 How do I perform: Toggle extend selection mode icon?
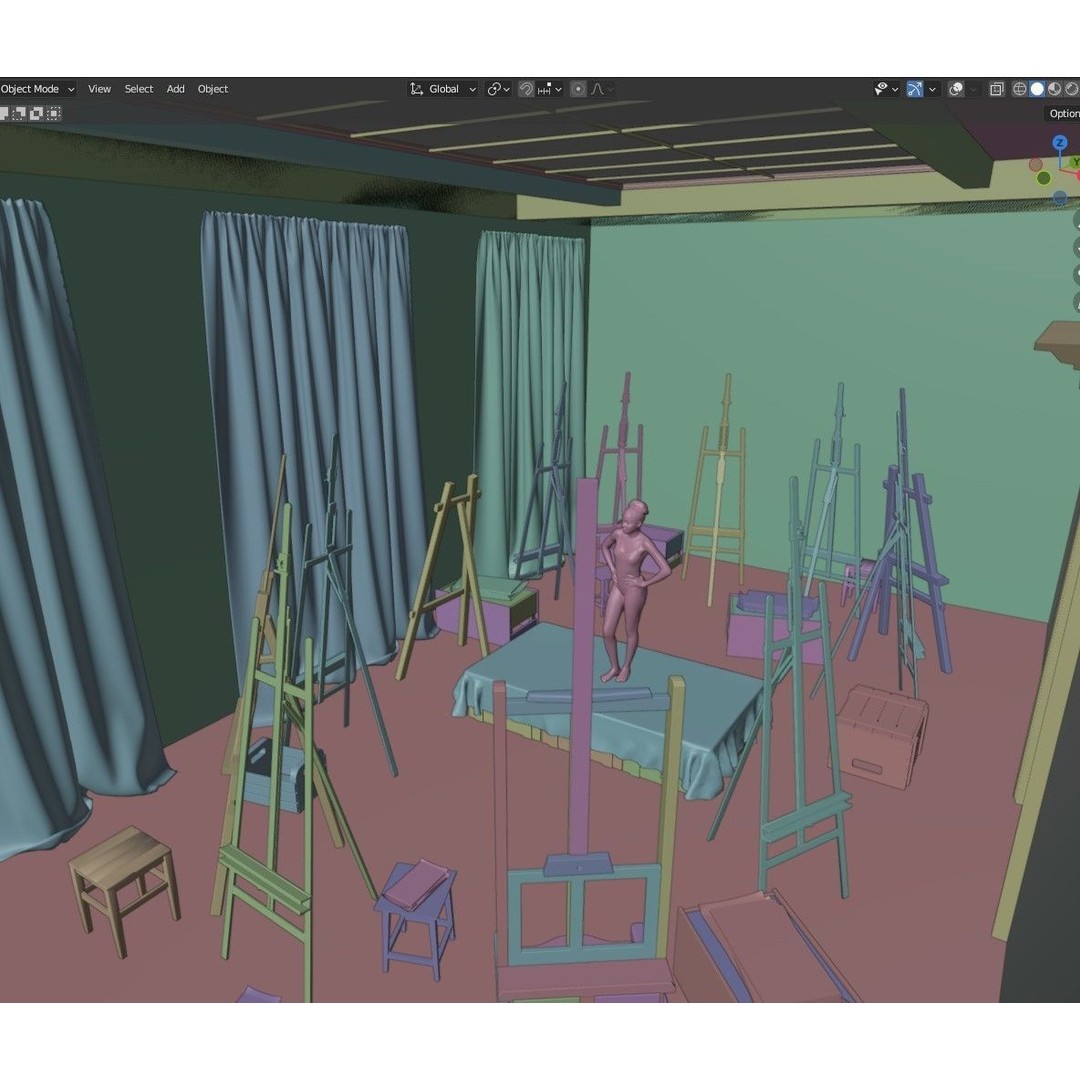pos(18,113)
